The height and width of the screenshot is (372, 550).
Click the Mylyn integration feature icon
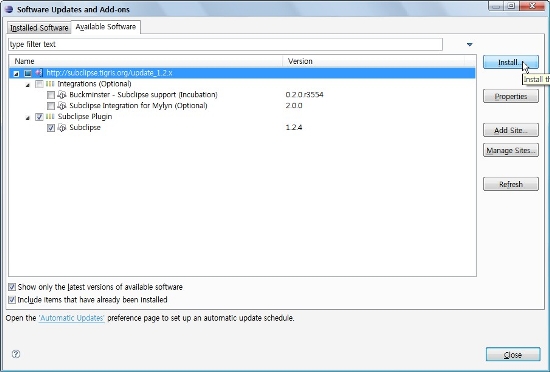[62, 106]
